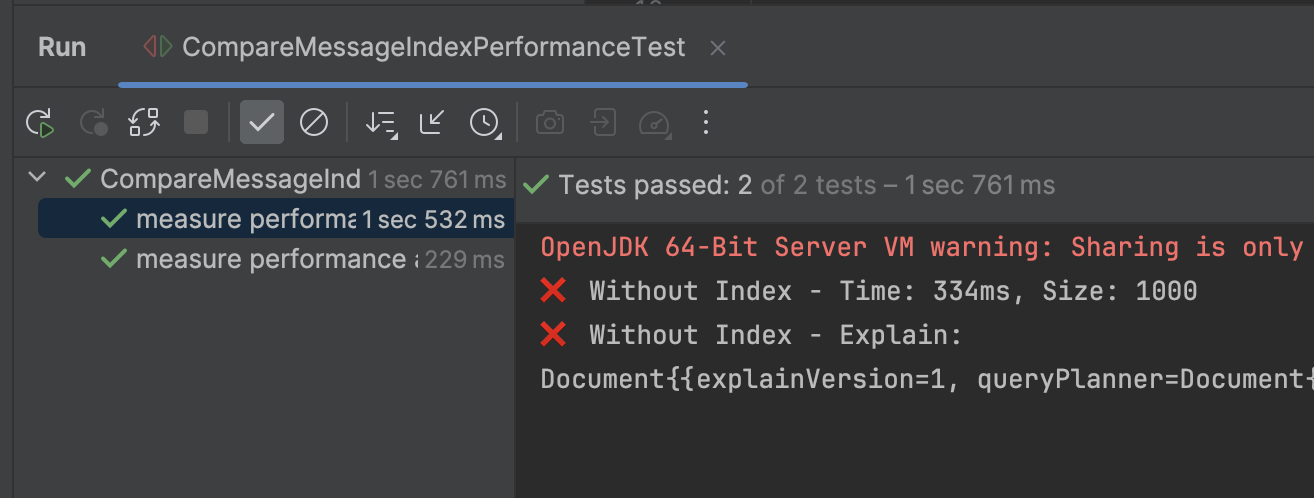Click the green check beside CompareMessageInd node

click(77, 180)
